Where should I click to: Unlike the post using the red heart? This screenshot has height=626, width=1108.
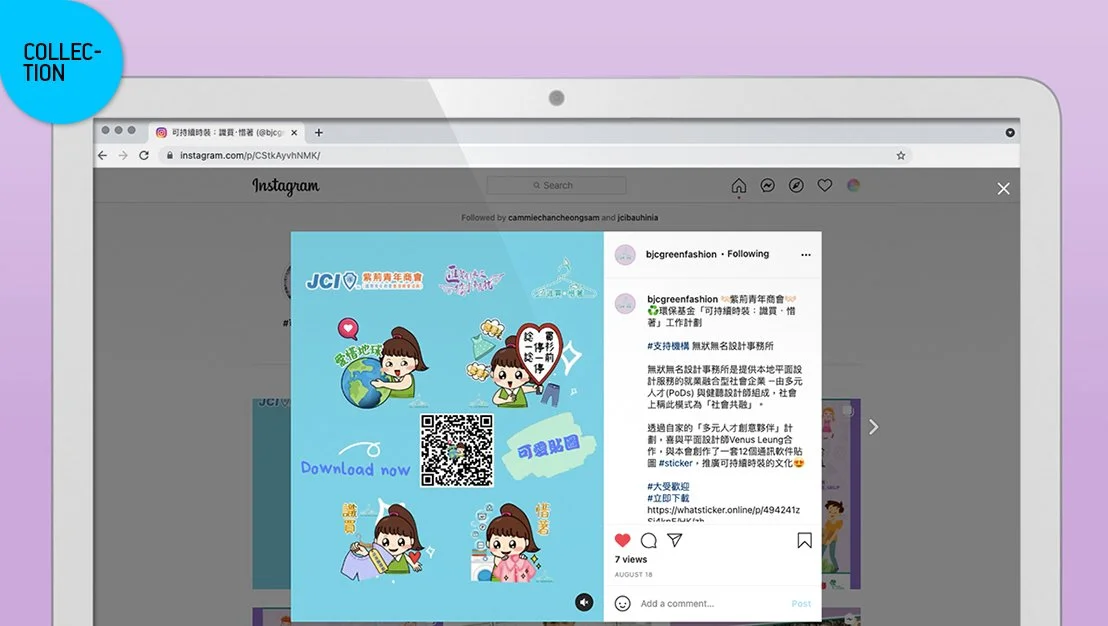click(x=623, y=541)
